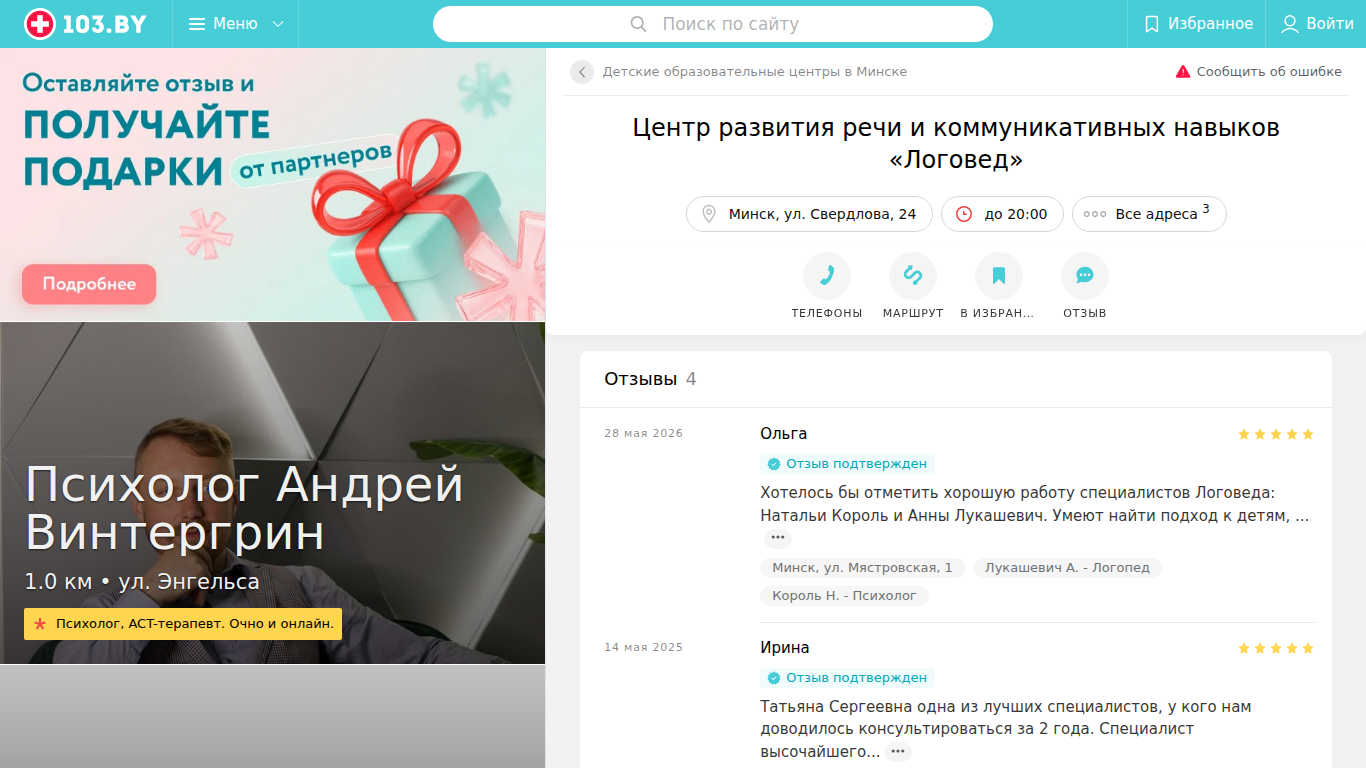The height and width of the screenshot is (768, 1366).
Task: Click the ОТЗЫВ speech bubble icon
Action: 1085,276
